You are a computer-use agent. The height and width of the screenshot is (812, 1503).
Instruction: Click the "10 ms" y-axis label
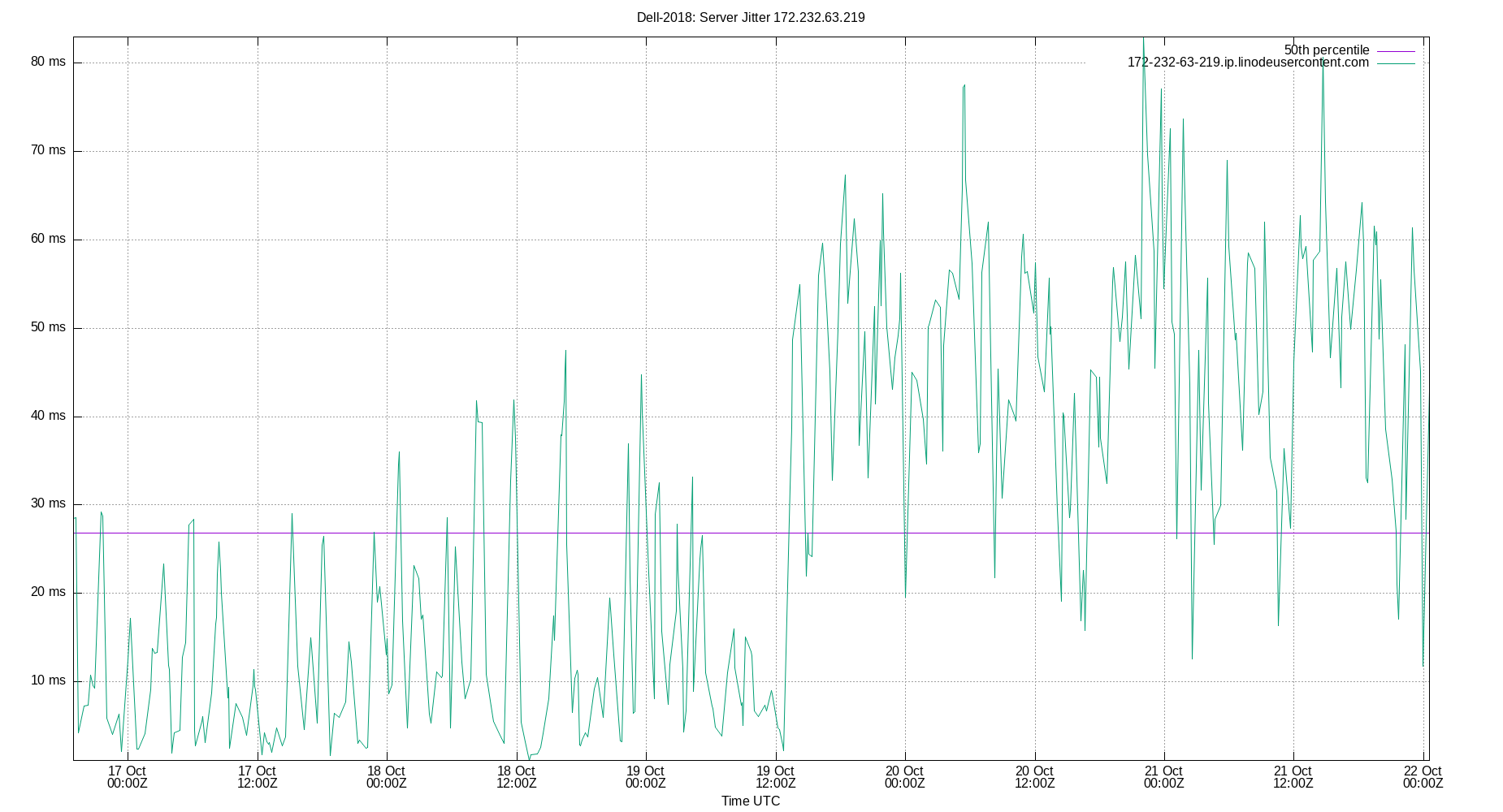[49, 680]
